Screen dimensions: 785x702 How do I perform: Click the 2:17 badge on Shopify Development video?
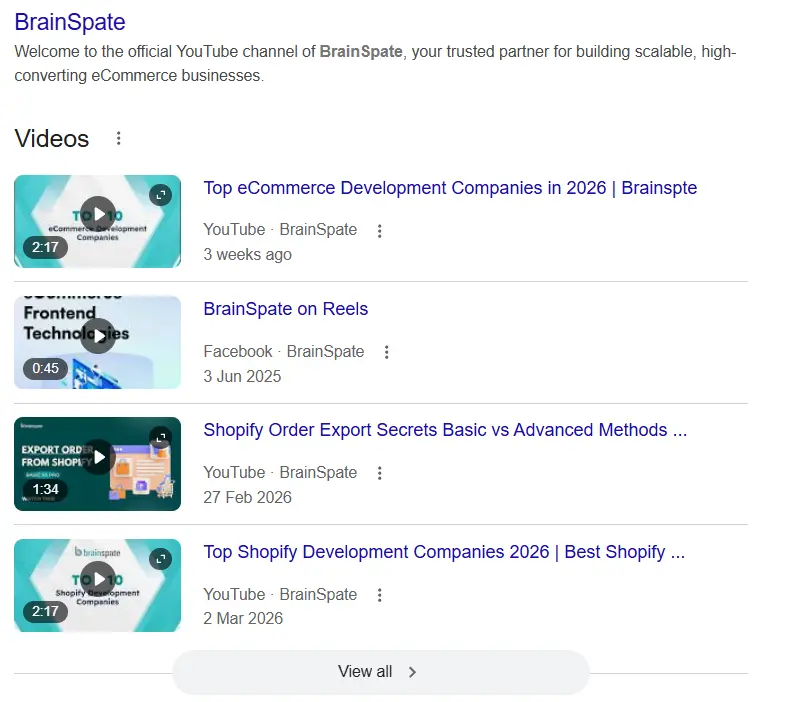pos(45,611)
